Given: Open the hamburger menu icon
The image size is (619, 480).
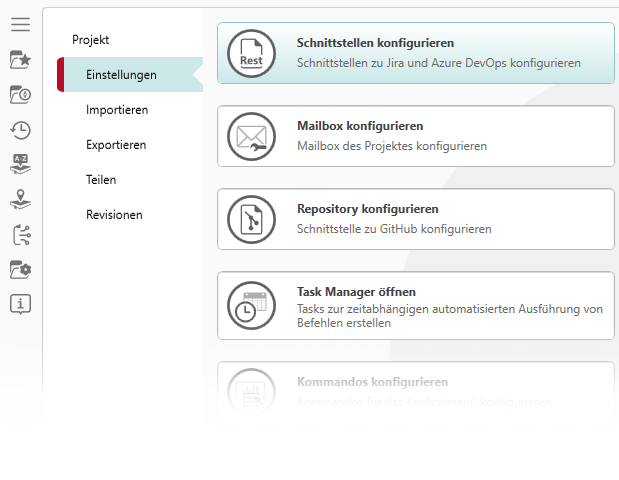Looking at the screenshot, I should [21, 24].
